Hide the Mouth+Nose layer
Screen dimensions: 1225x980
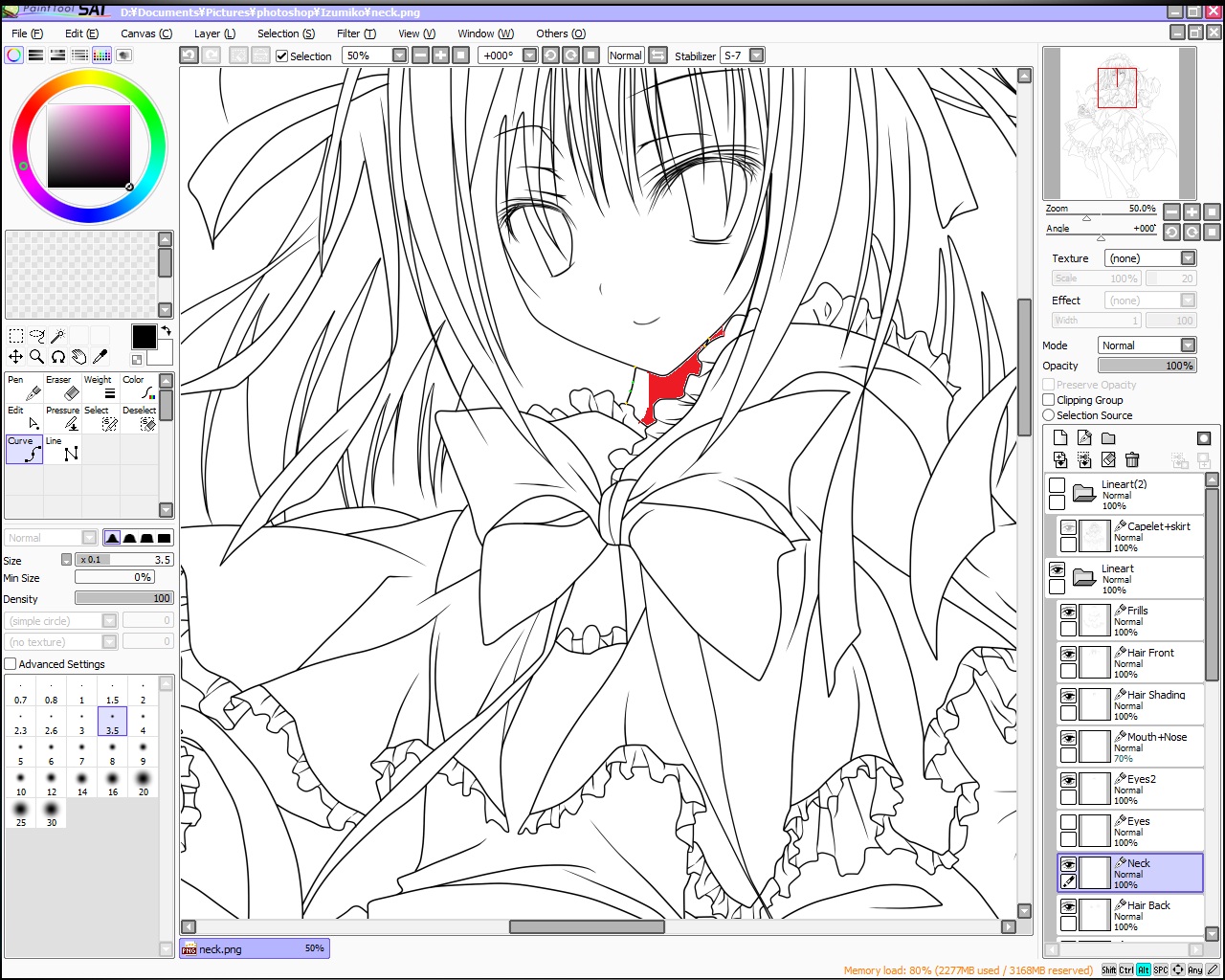pyautogui.click(x=1068, y=738)
